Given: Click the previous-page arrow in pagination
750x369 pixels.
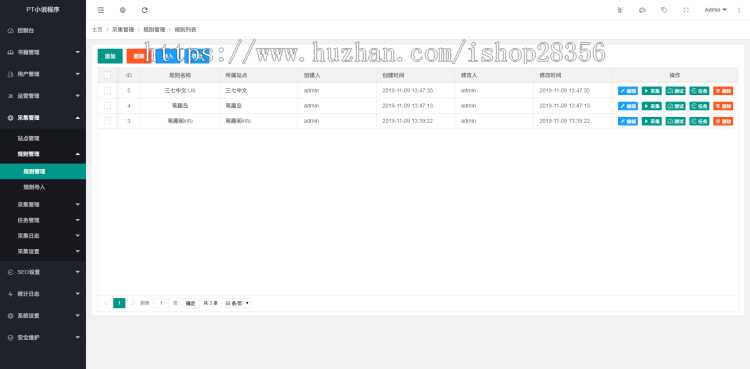Looking at the screenshot, I should pos(106,303).
